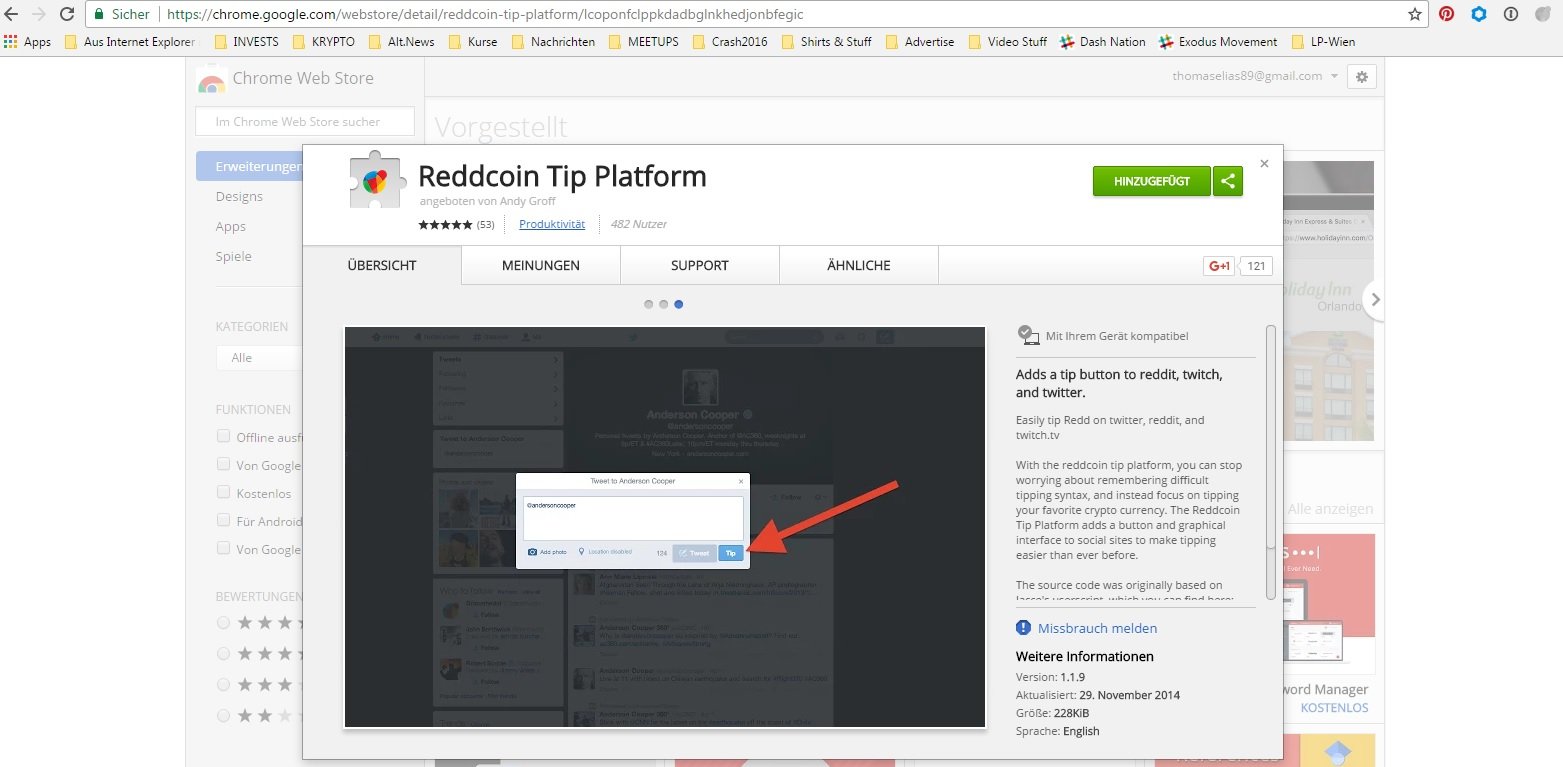
Task: Tick the Offline checkbox under Funktionen
Action: (223, 437)
